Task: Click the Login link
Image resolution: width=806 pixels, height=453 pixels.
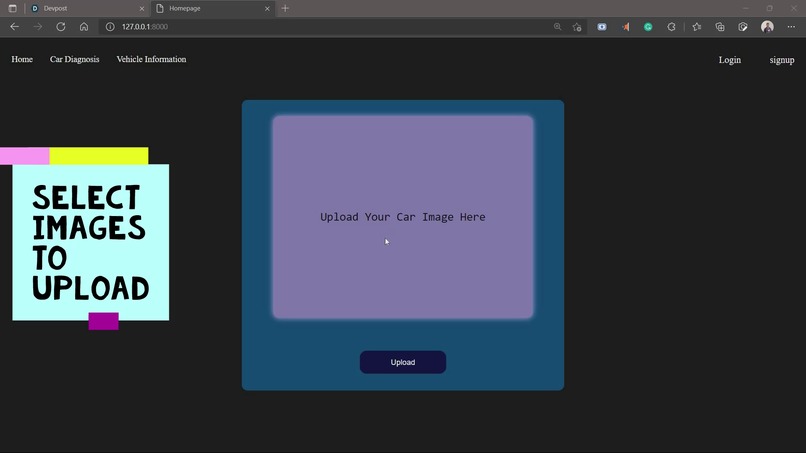Action: click(730, 60)
